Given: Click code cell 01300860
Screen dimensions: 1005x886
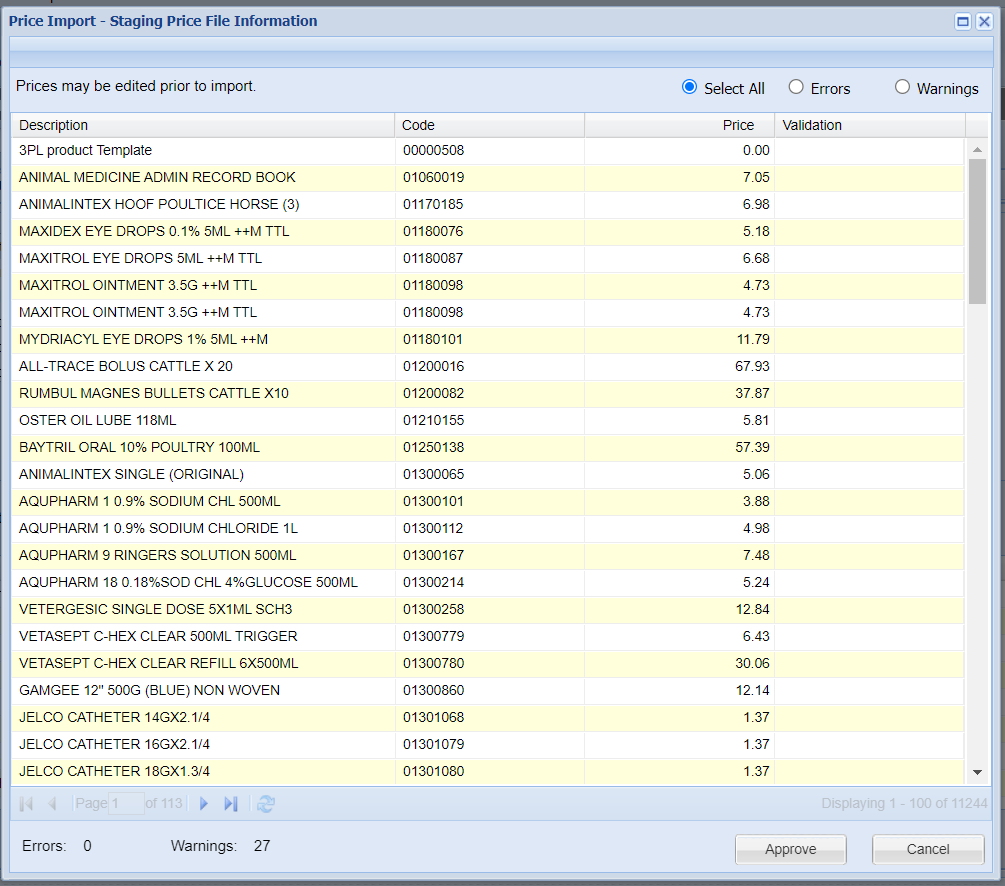Looking at the screenshot, I should (490, 690).
